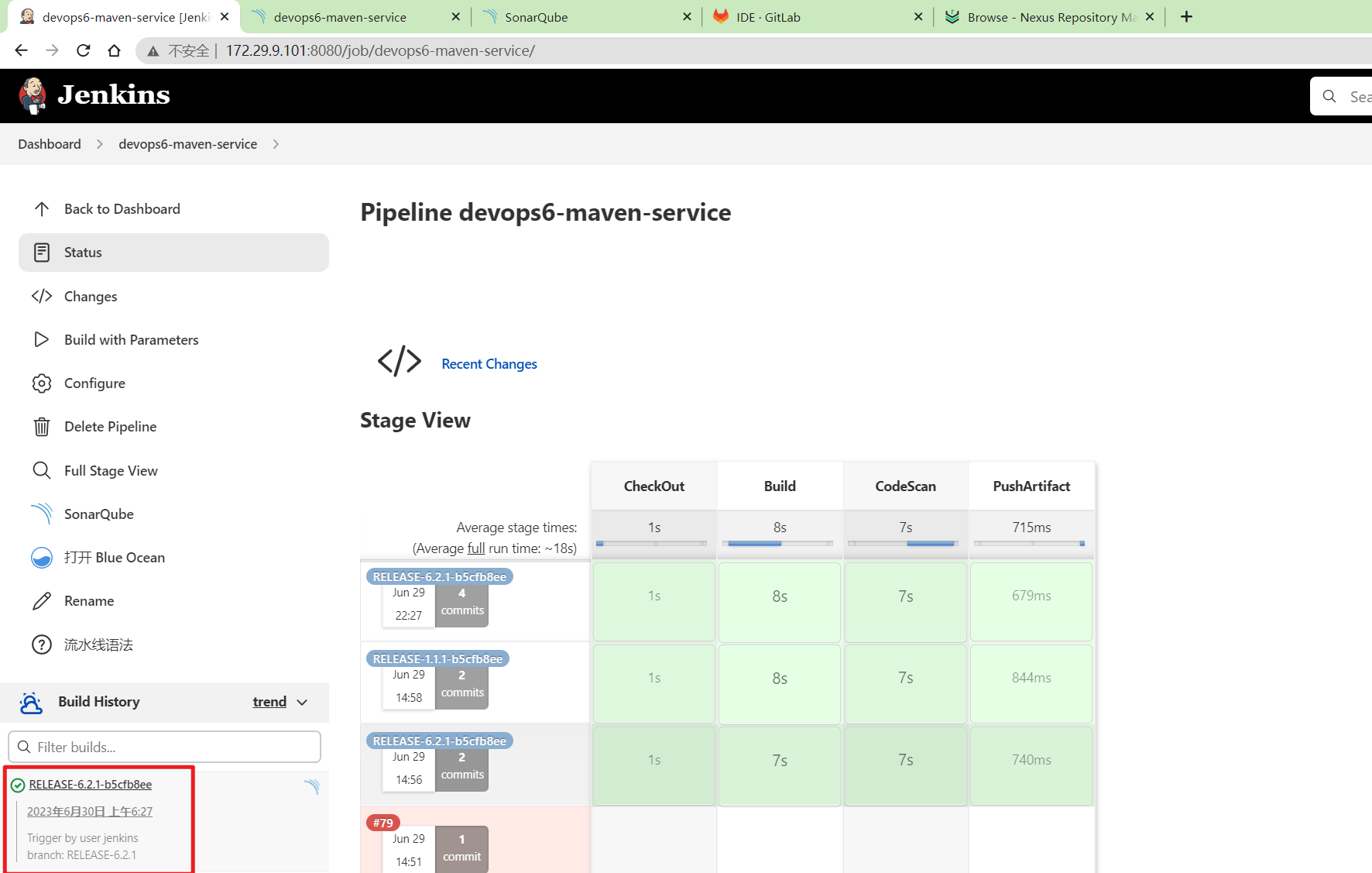Open the Recent Changes link

pyautogui.click(x=489, y=364)
